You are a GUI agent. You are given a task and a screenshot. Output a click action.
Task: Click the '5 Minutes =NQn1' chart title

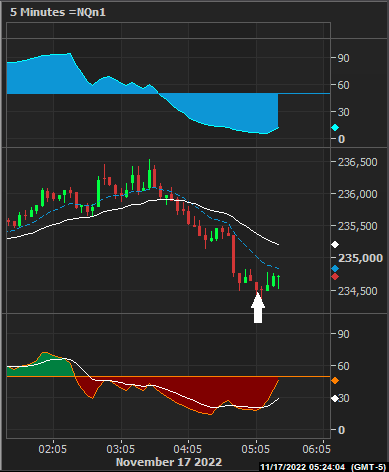point(58,12)
